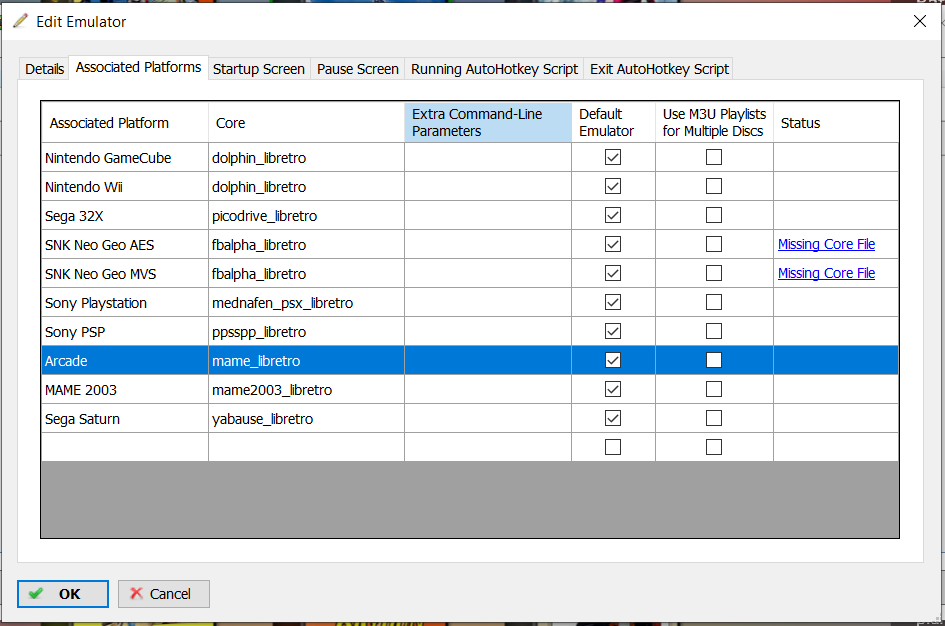The width and height of the screenshot is (945, 626).
Task: Confirm changes with the OK button
Action: (63, 594)
